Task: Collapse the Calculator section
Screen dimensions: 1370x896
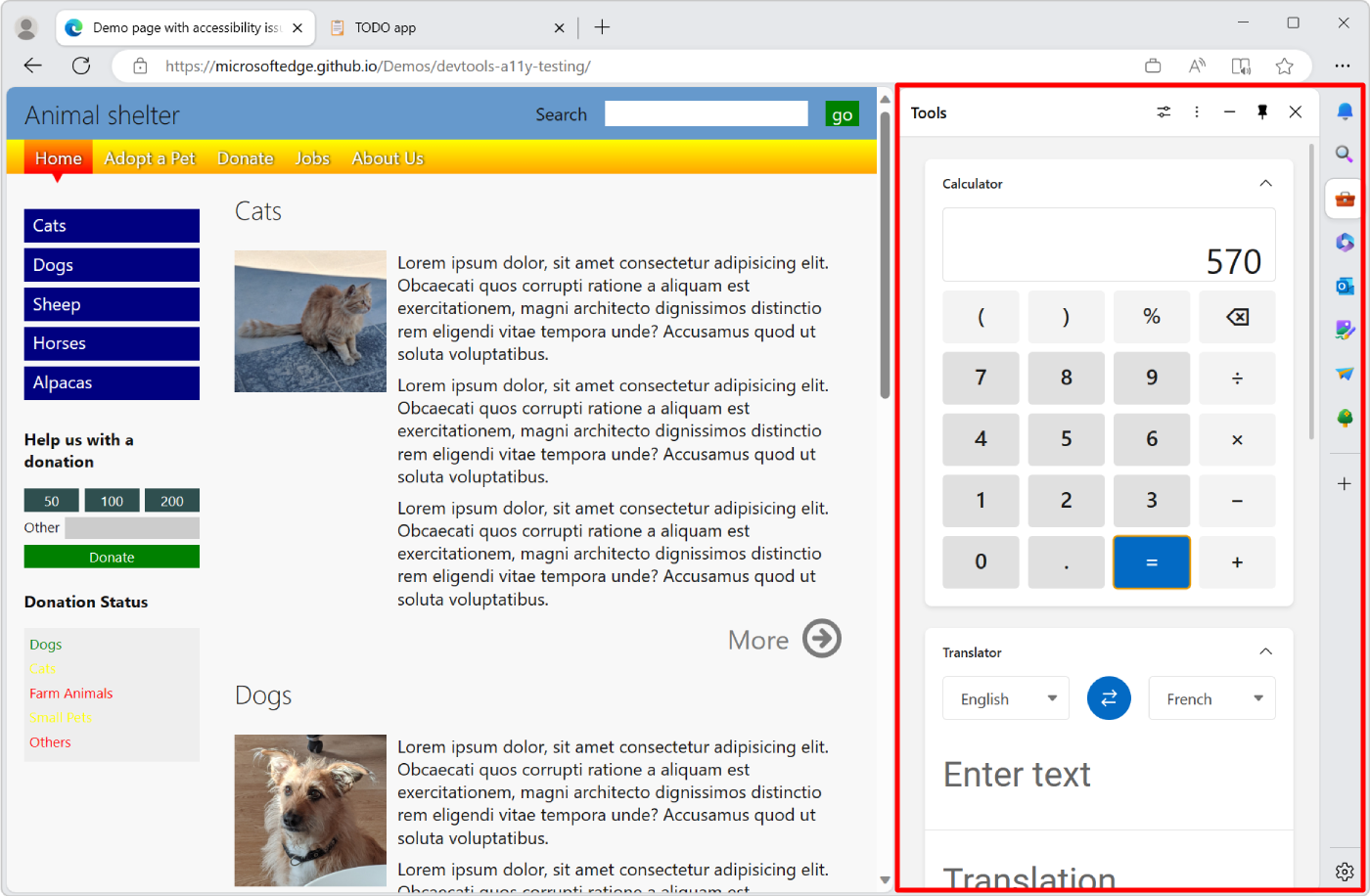Action: coord(1265,183)
